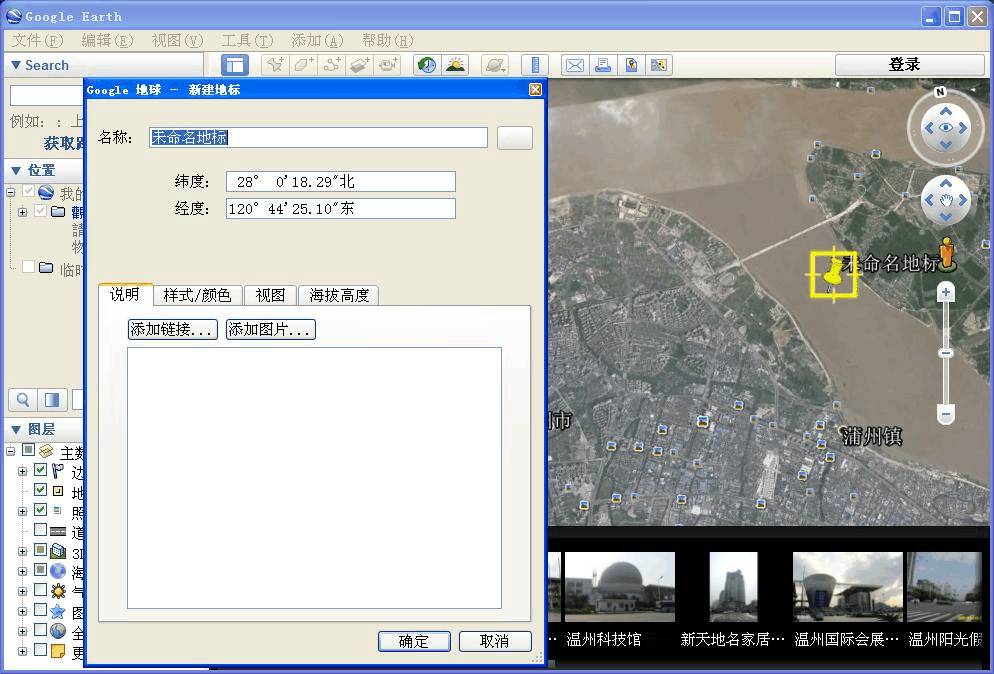Click the Google Earth globe icon in Places tree

46,192
